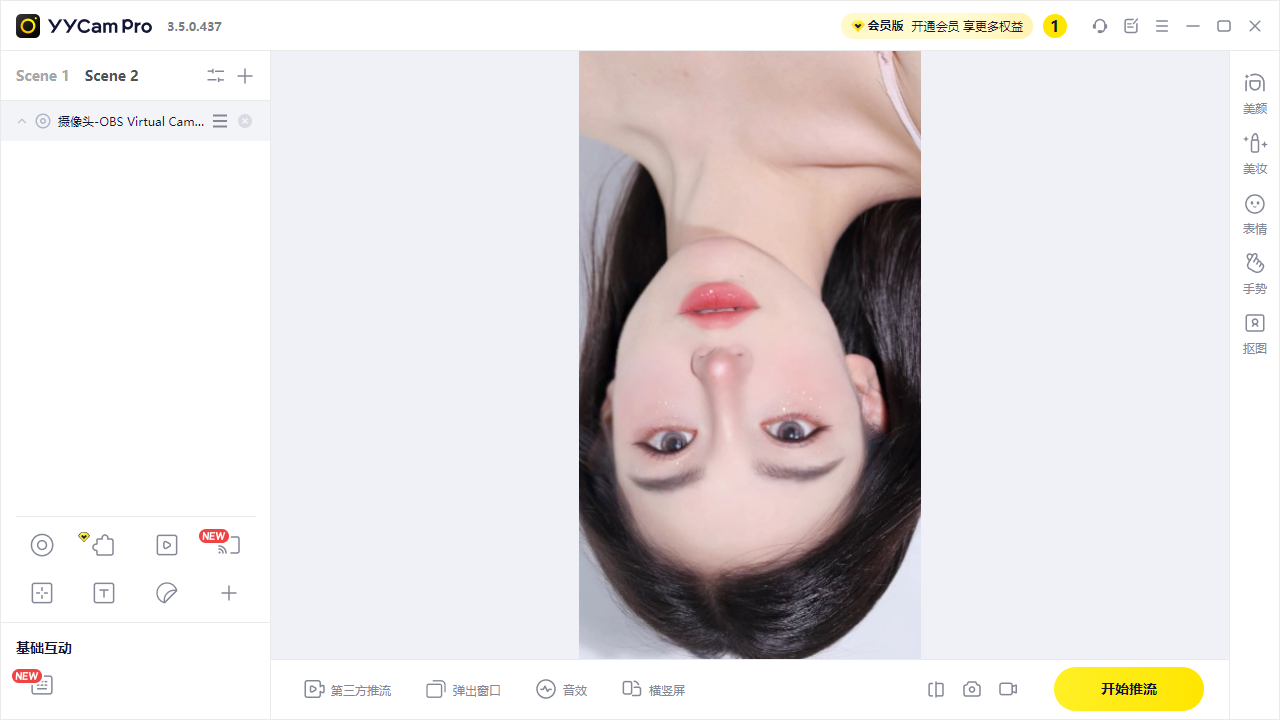Open the 抠图 background cutout panel

[1255, 334]
